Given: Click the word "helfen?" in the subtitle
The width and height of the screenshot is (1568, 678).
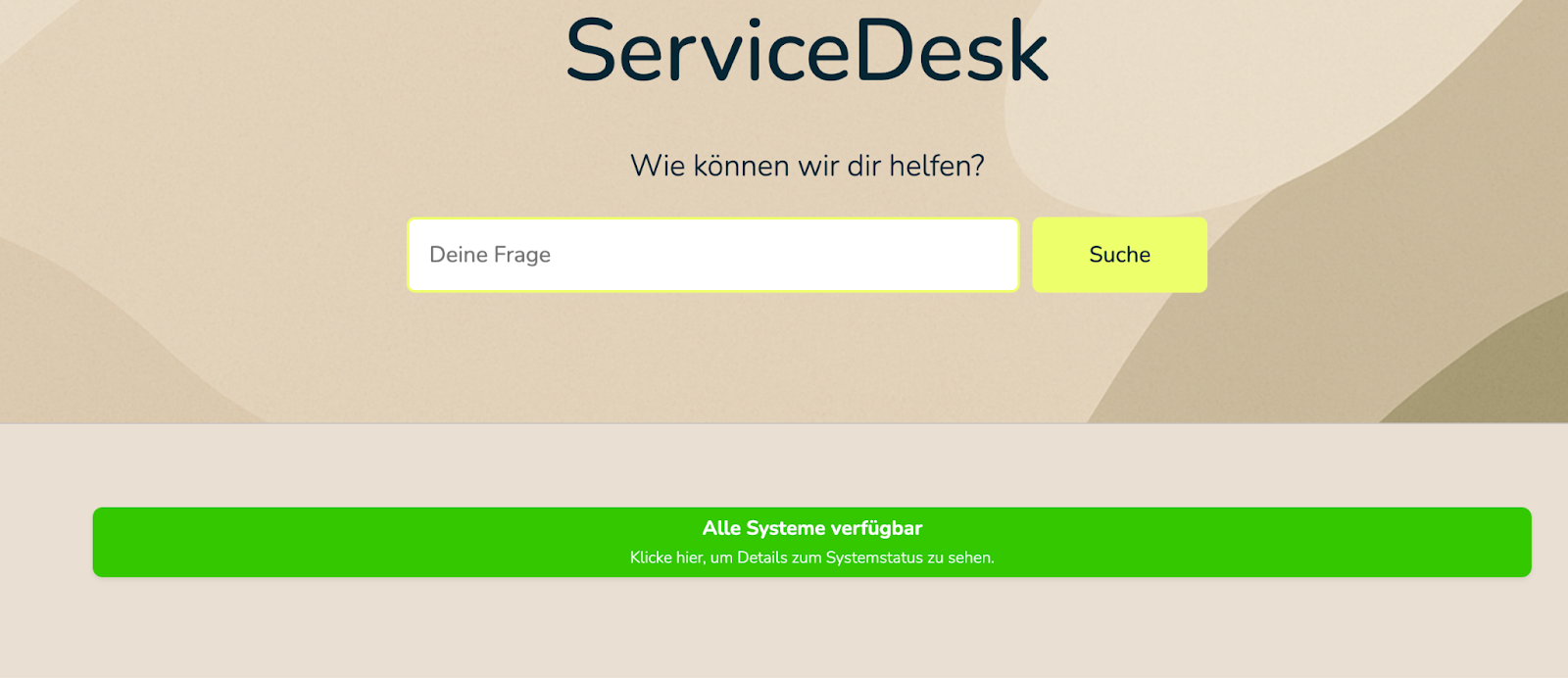Looking at the screenshot, I should coord(936,166).
